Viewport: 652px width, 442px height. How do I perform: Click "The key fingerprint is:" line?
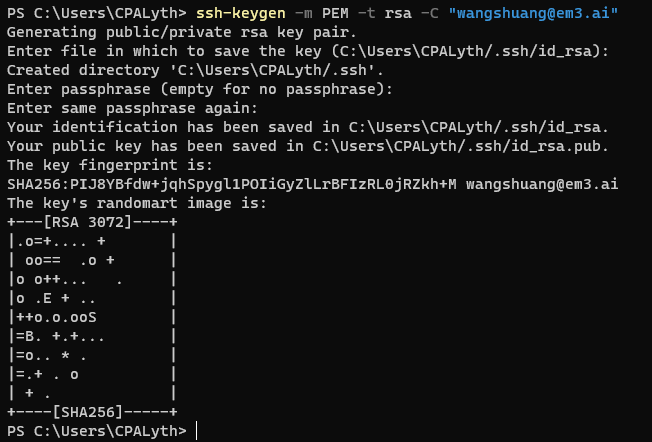tap(110, 165)
